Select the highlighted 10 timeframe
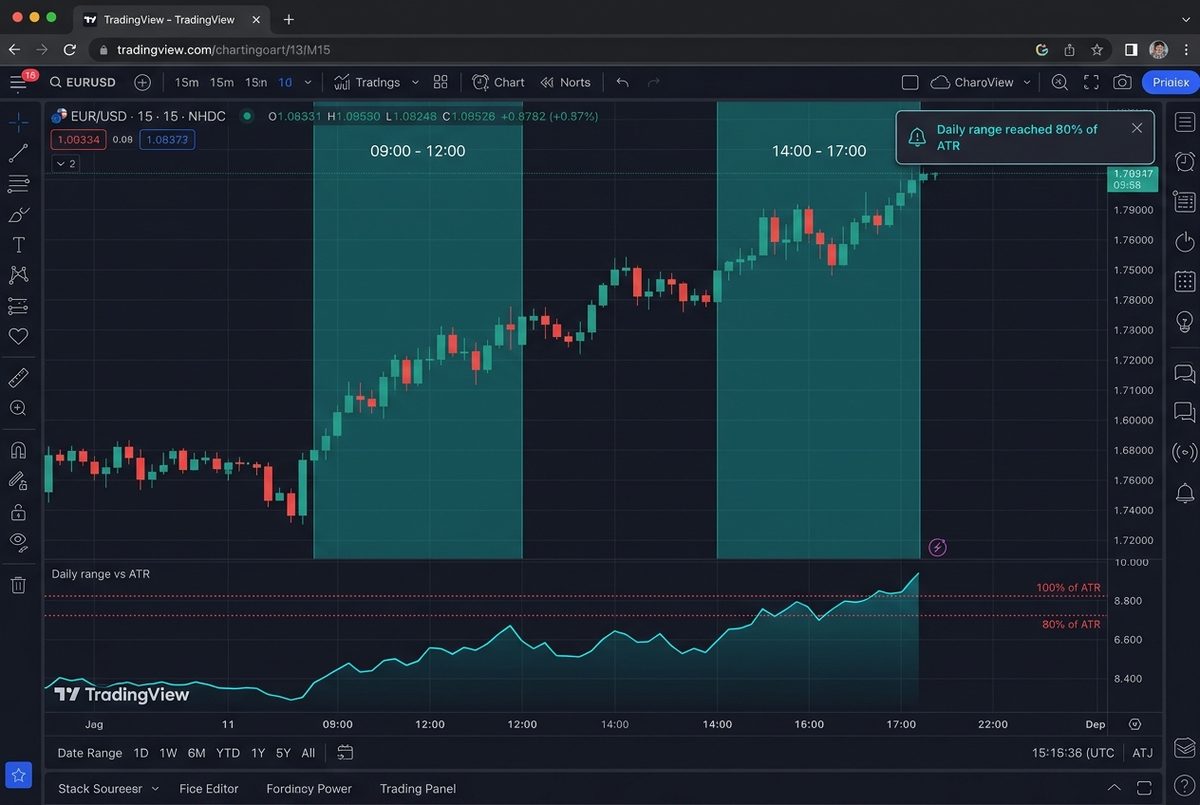1200x805 pixels. pyautogui.click(x=285, y=82)
